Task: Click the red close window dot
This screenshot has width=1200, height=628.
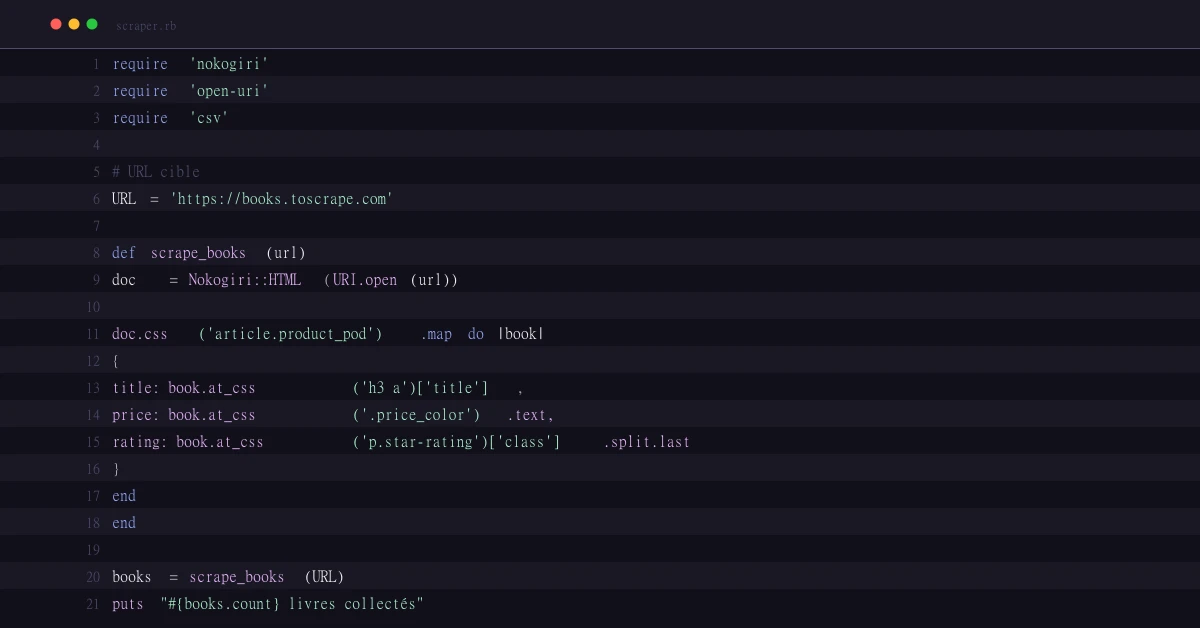Action: [x=56, y=24]
